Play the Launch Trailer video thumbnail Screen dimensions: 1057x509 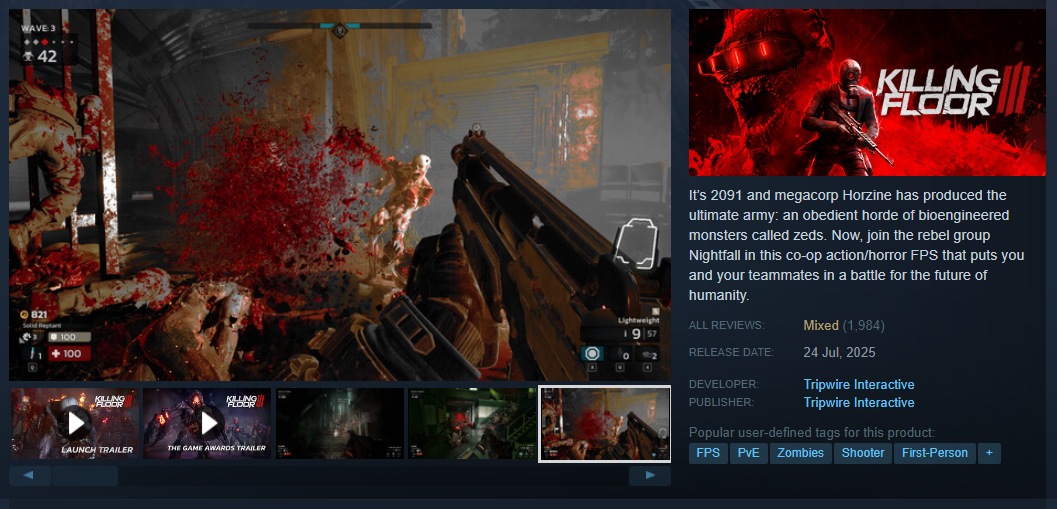click(x=75, y=423)
